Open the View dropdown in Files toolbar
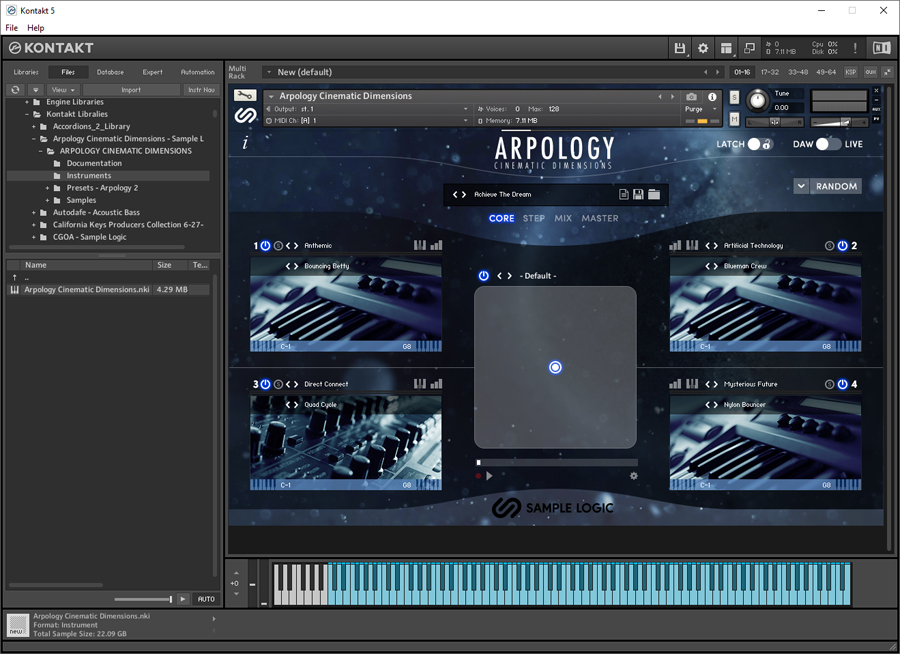The width and height of the screenshot is (900, 654). [63, 90]
